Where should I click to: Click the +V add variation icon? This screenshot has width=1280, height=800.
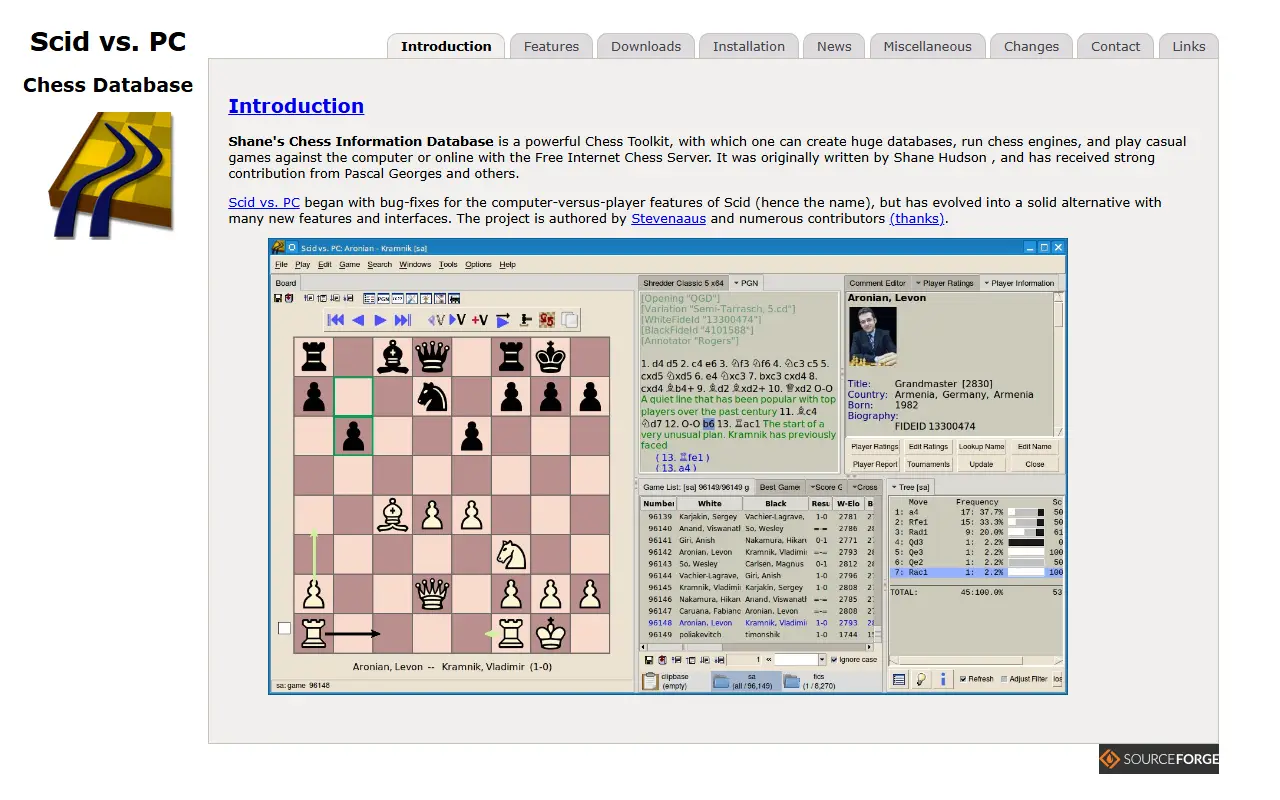click(480, 320)
